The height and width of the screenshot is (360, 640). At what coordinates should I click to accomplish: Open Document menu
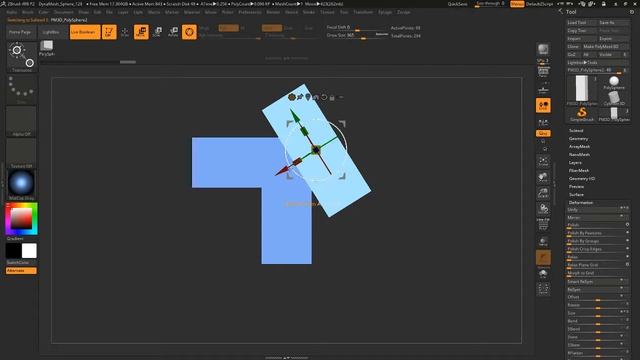(x=64, y=12)
